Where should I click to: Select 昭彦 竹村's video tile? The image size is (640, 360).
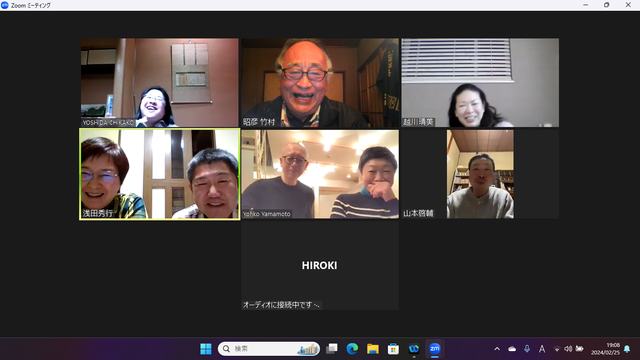320,82
